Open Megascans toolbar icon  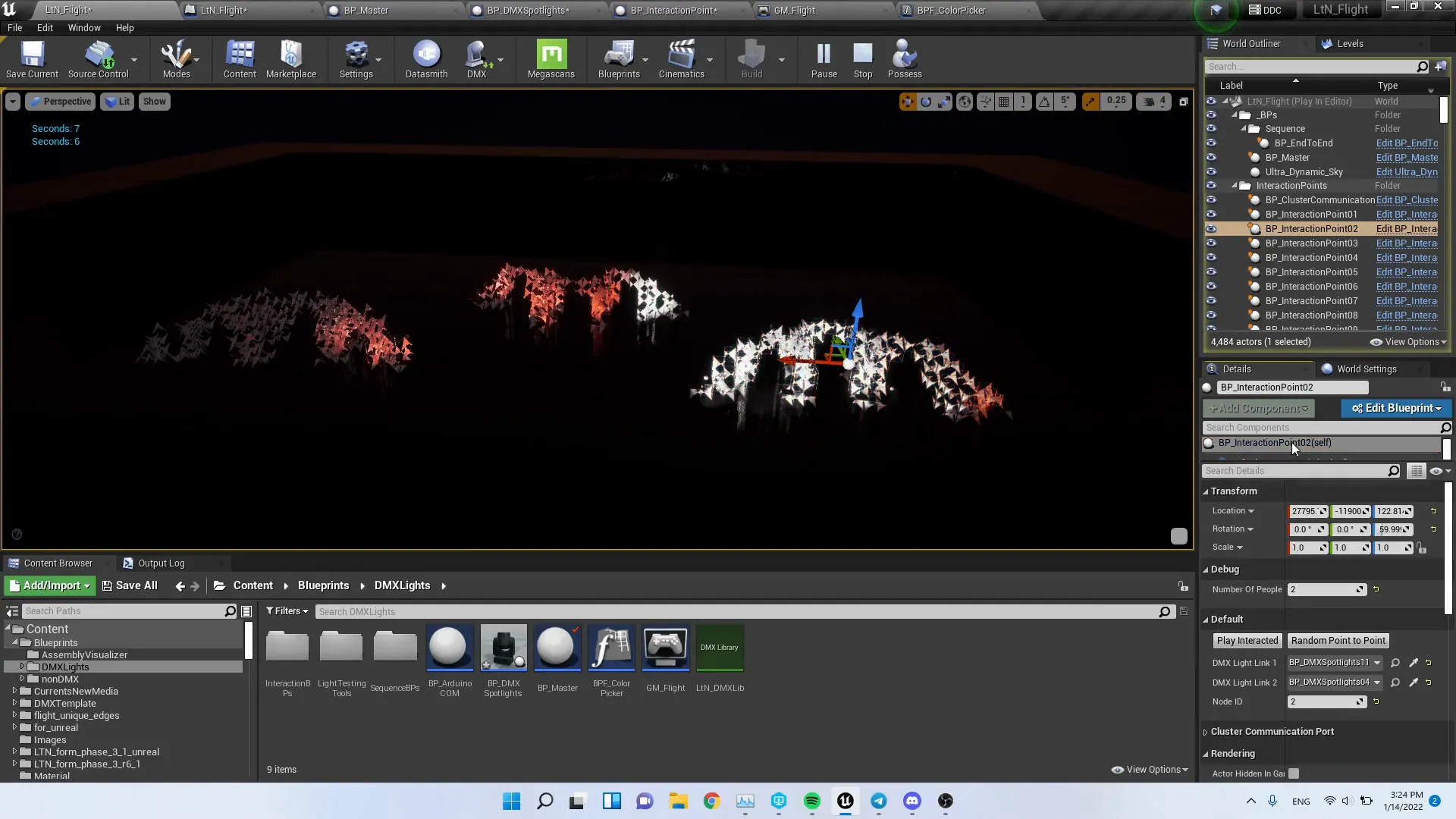coord(551,59)
